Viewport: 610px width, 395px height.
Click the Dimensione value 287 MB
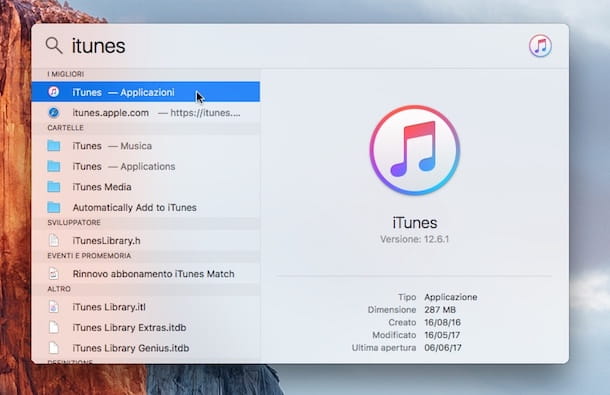tap(440, 310)
